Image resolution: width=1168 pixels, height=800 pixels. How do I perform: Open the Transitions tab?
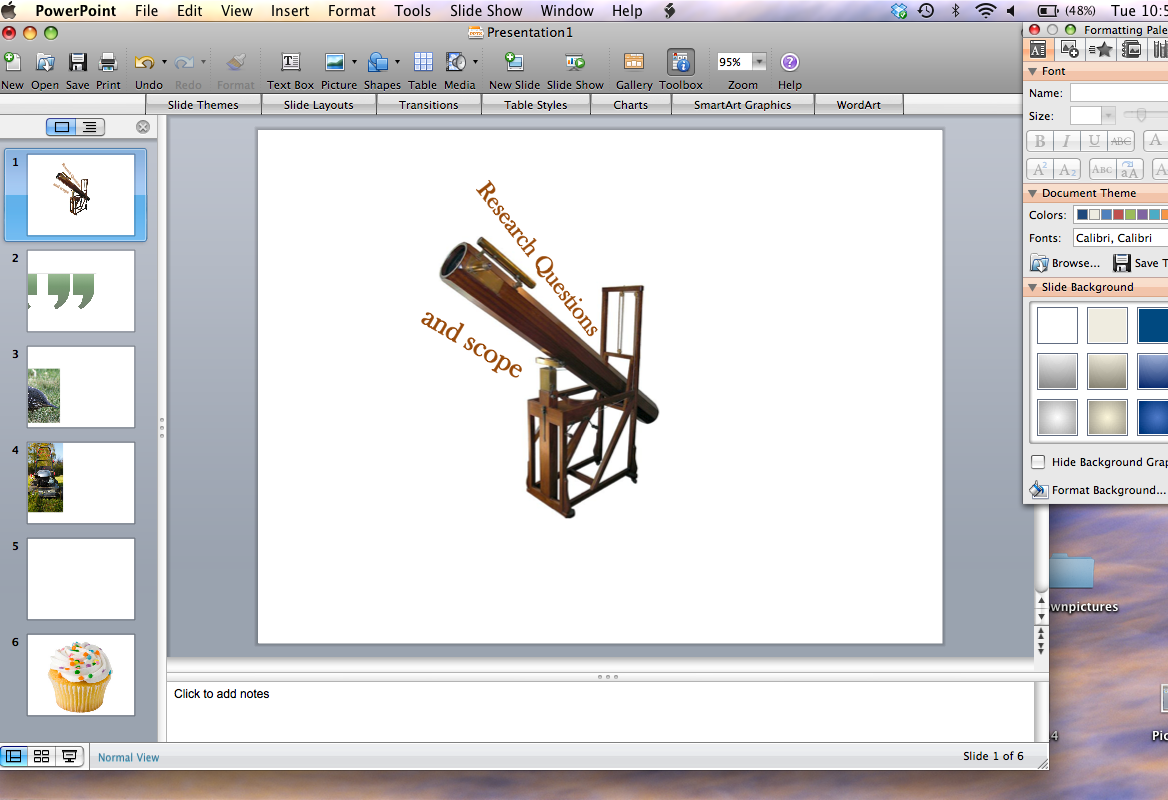click(429, 105)
